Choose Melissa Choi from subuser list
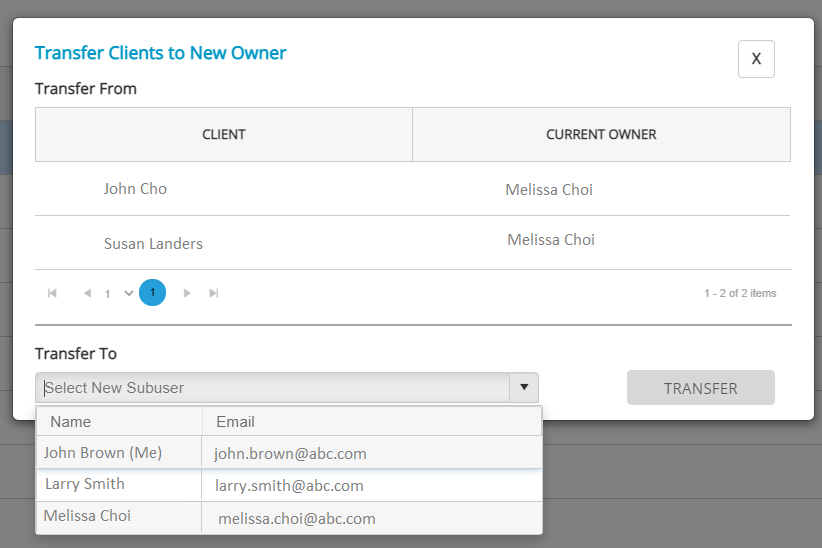 tap(289, 518)
